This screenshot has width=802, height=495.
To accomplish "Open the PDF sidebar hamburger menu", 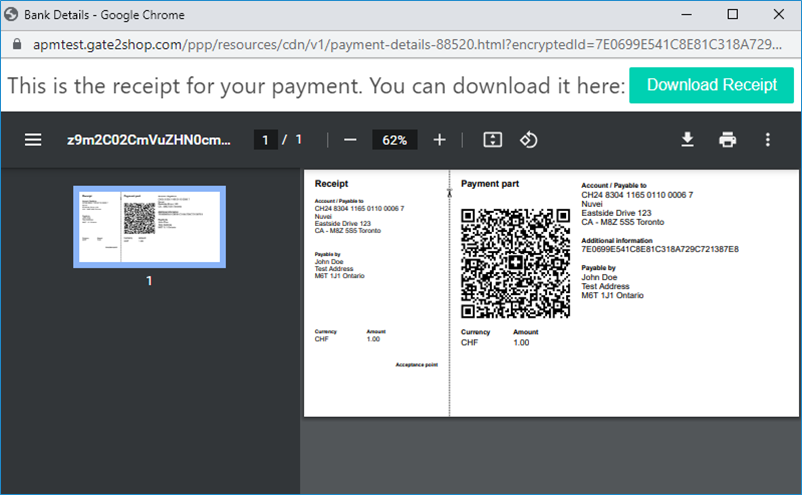I will point(33,140).
